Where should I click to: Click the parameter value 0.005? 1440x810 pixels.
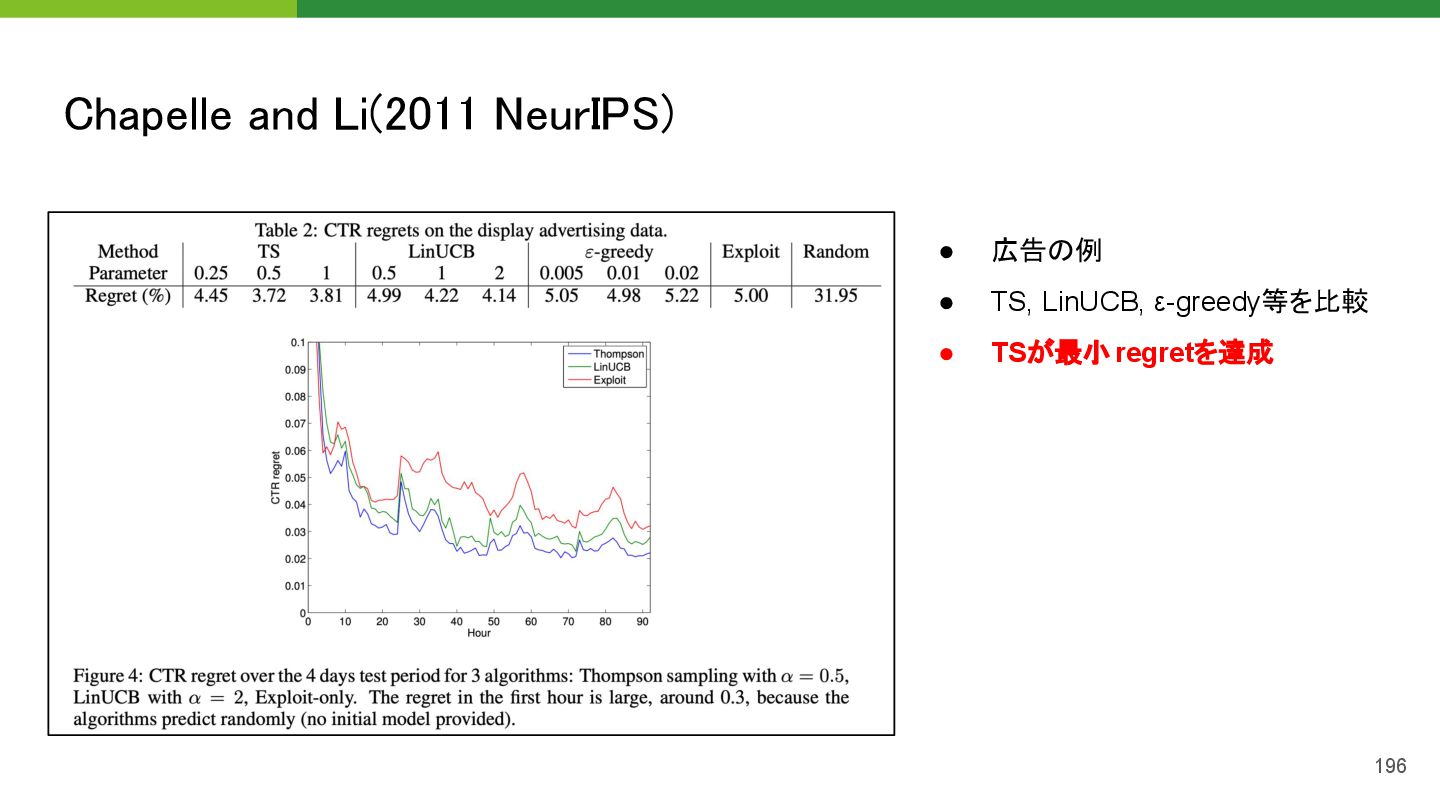(x=560, y=273)
